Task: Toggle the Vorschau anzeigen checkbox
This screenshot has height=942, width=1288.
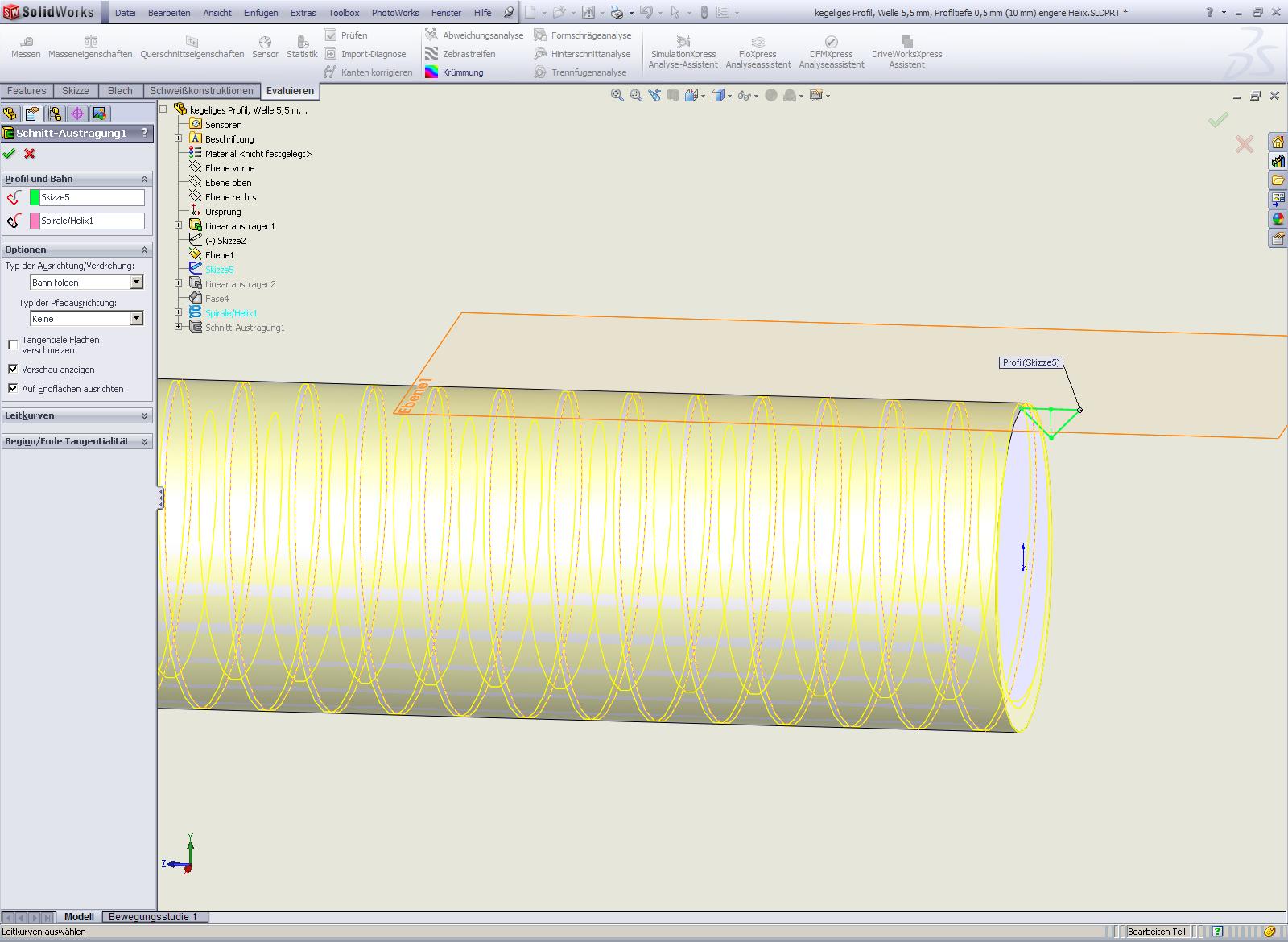Action: [x=13, y=369]
